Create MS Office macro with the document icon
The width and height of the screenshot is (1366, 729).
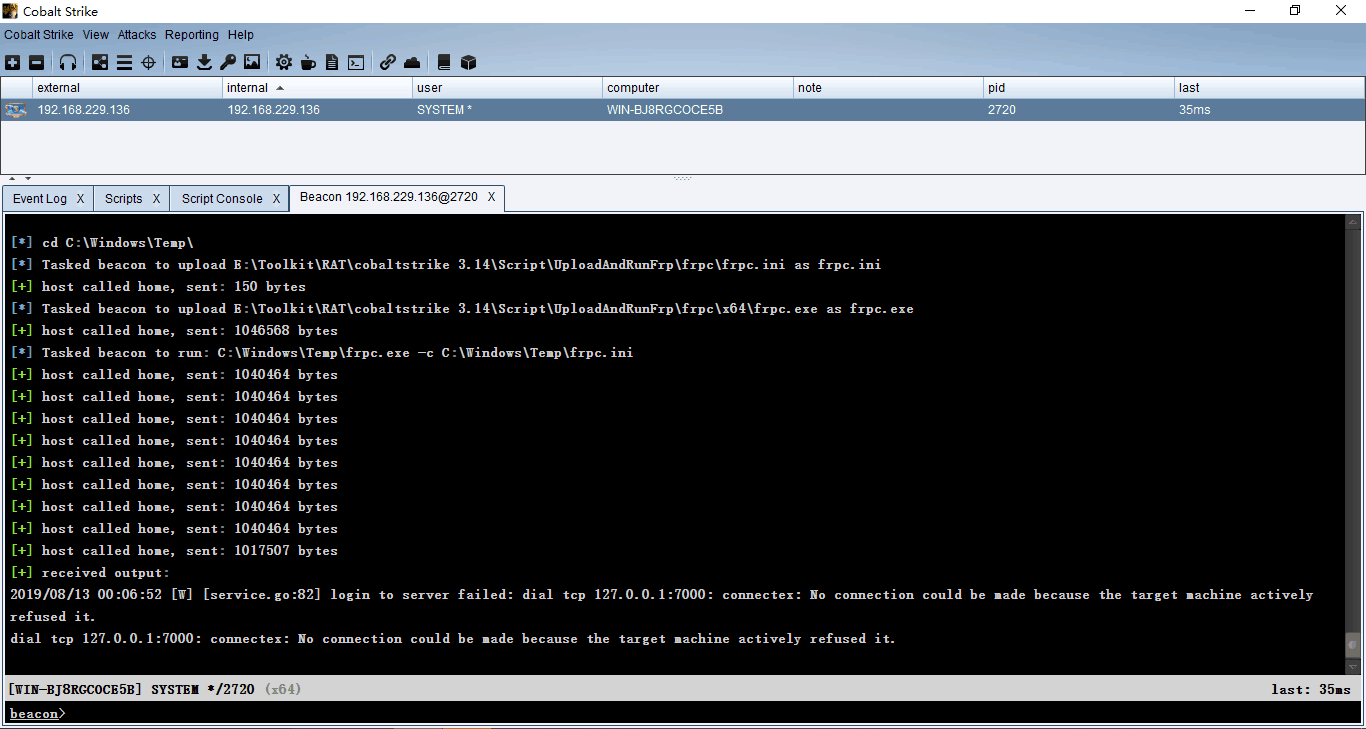click(332, 62)
